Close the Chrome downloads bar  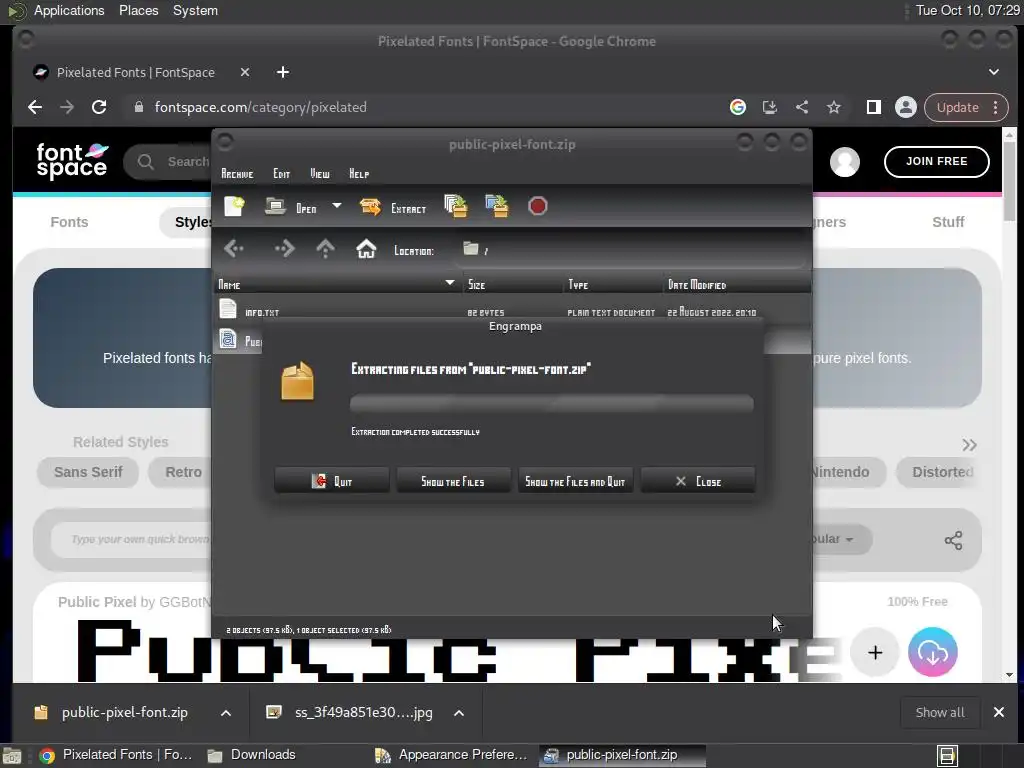pyautogui.click(x=999, y=712)
